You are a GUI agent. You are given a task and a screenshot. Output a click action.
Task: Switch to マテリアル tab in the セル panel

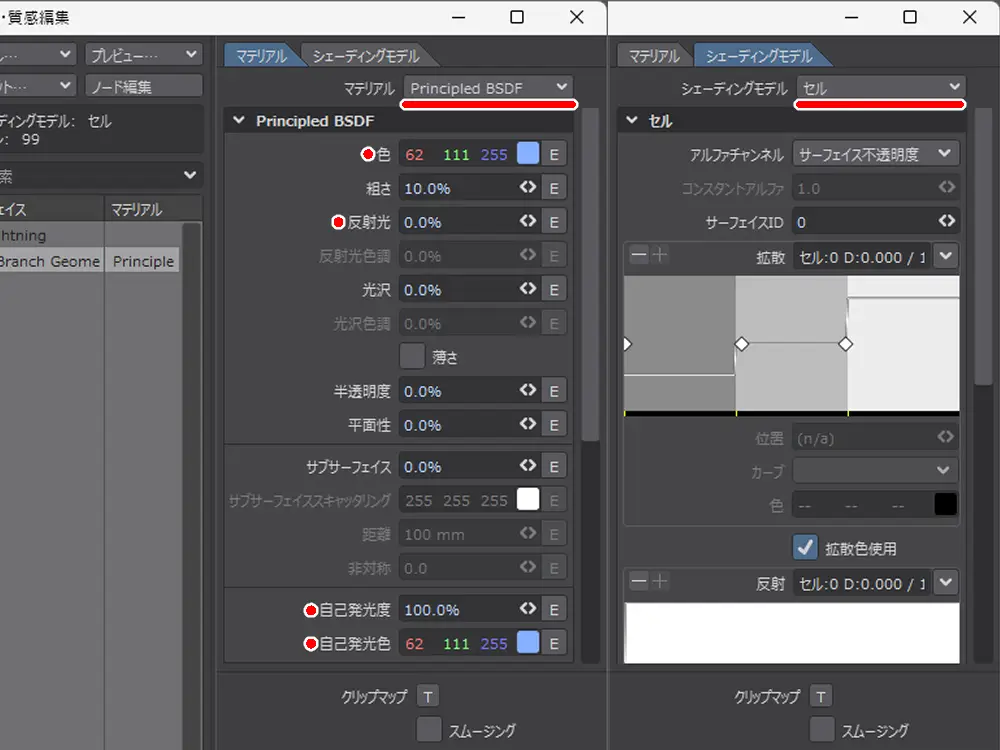(x=649, y=56)
